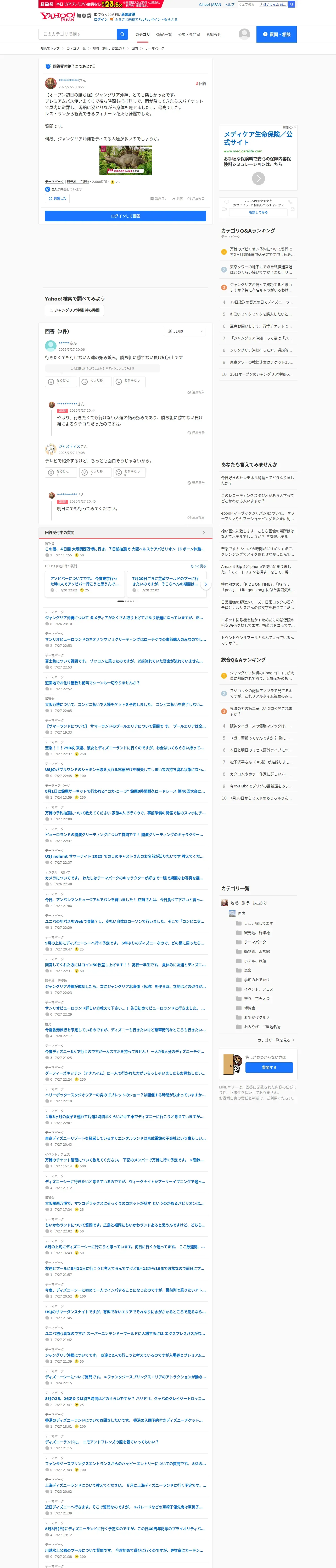Open ranking item 1 about 万博のパビリオン予約
Image resolution: width=336 pixels, height=1568 pixels.
tap(262, 252)
